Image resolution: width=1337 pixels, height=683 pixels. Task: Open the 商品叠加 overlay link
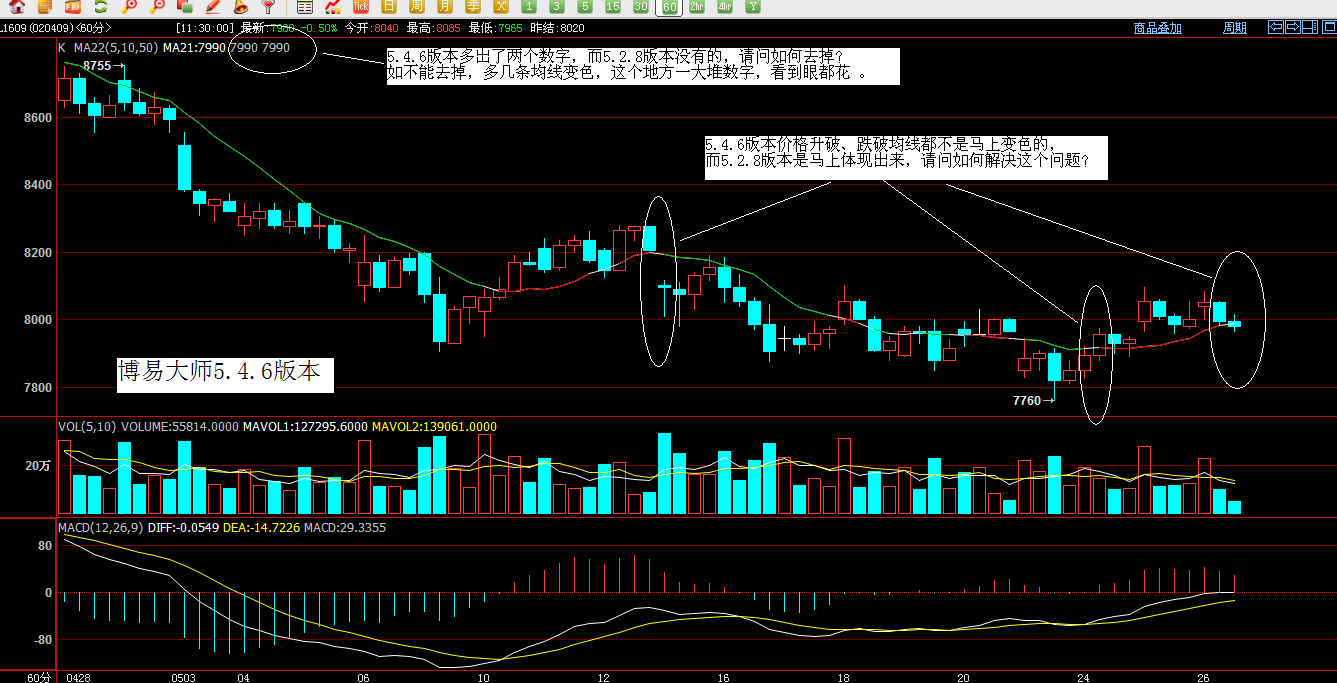[x=1157, y=28]
